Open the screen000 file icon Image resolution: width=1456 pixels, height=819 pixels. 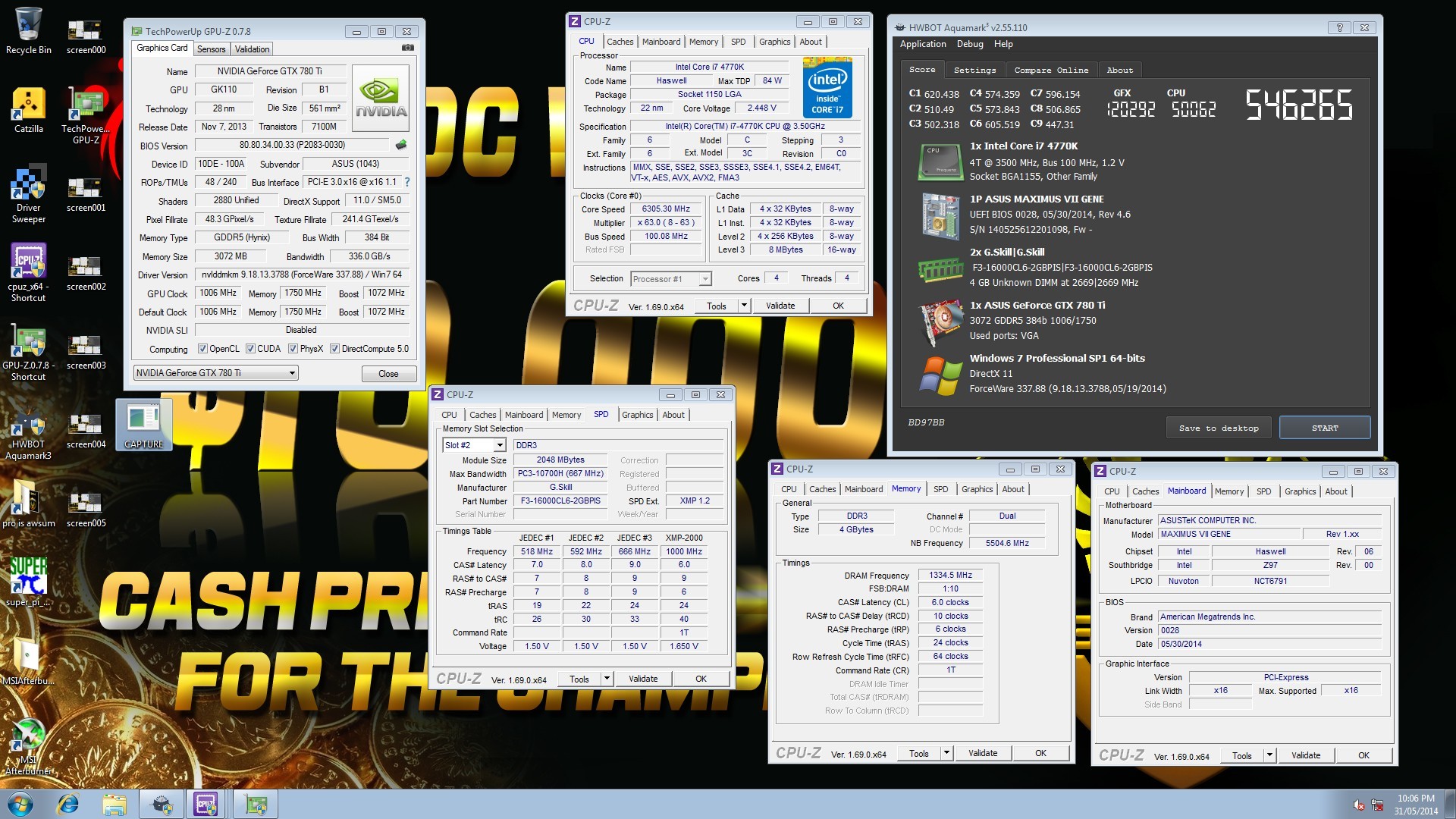pyautogui.click(x=86, y=37)
